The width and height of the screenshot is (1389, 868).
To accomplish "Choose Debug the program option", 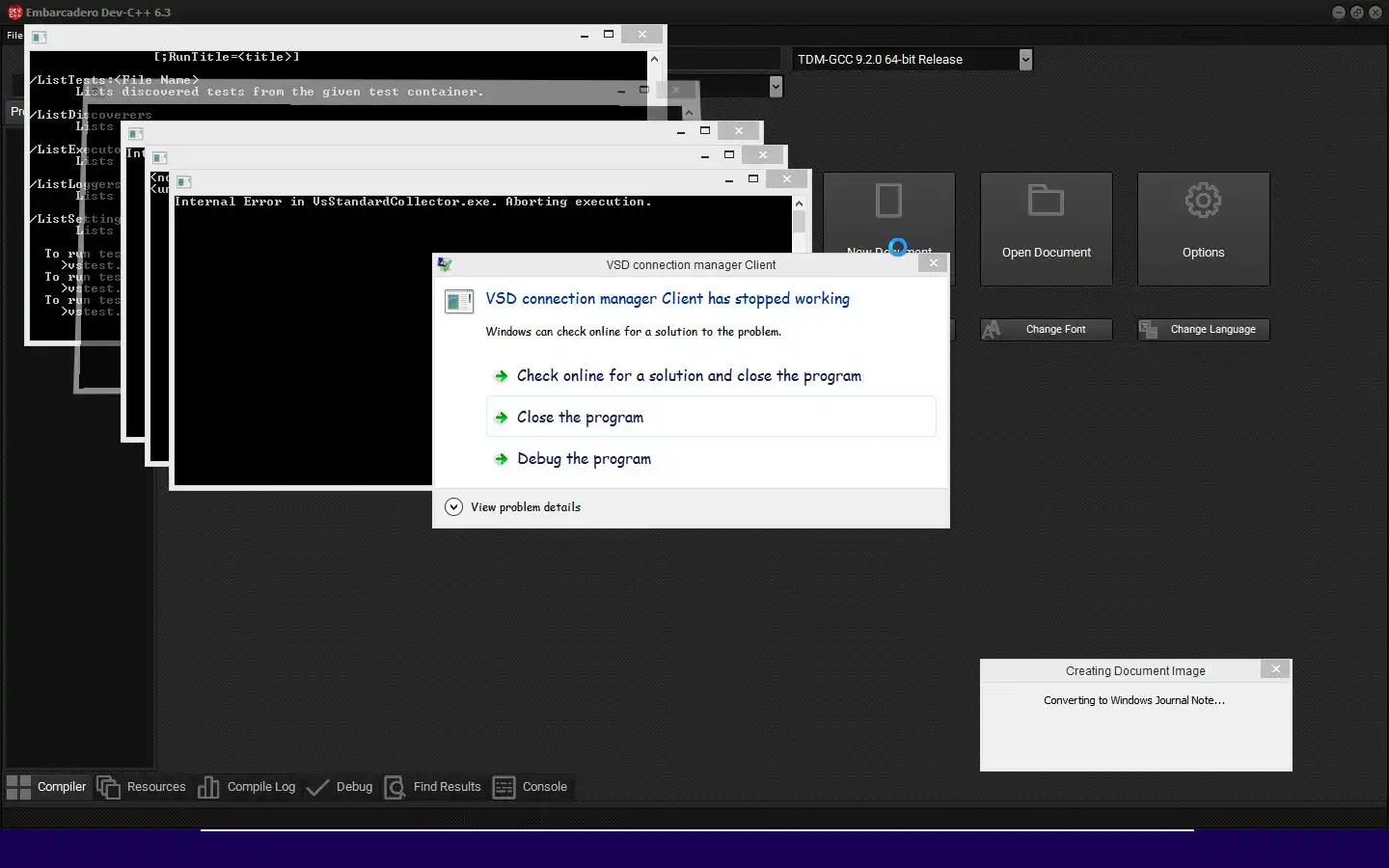I will pos(711,459).
